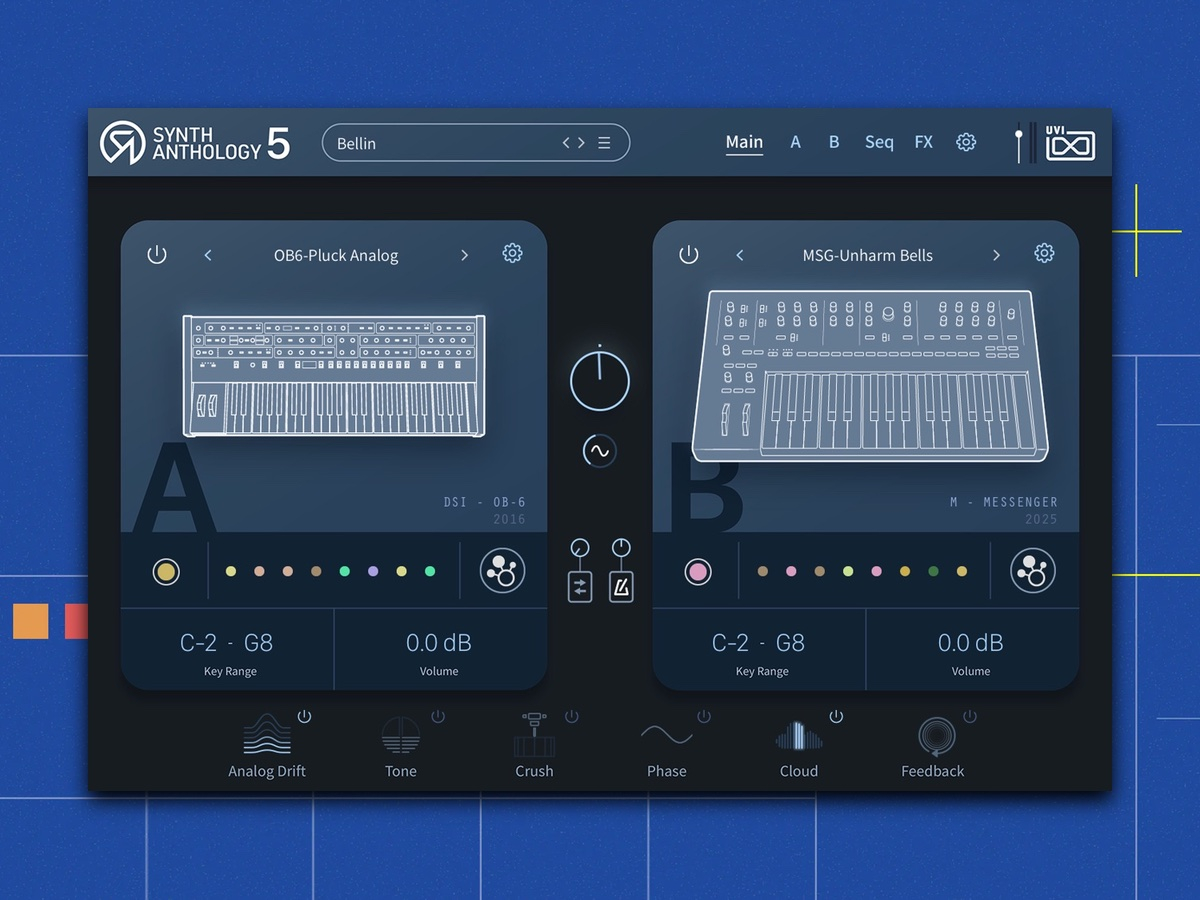Click the small knob above metronome icon

(621, 548)
